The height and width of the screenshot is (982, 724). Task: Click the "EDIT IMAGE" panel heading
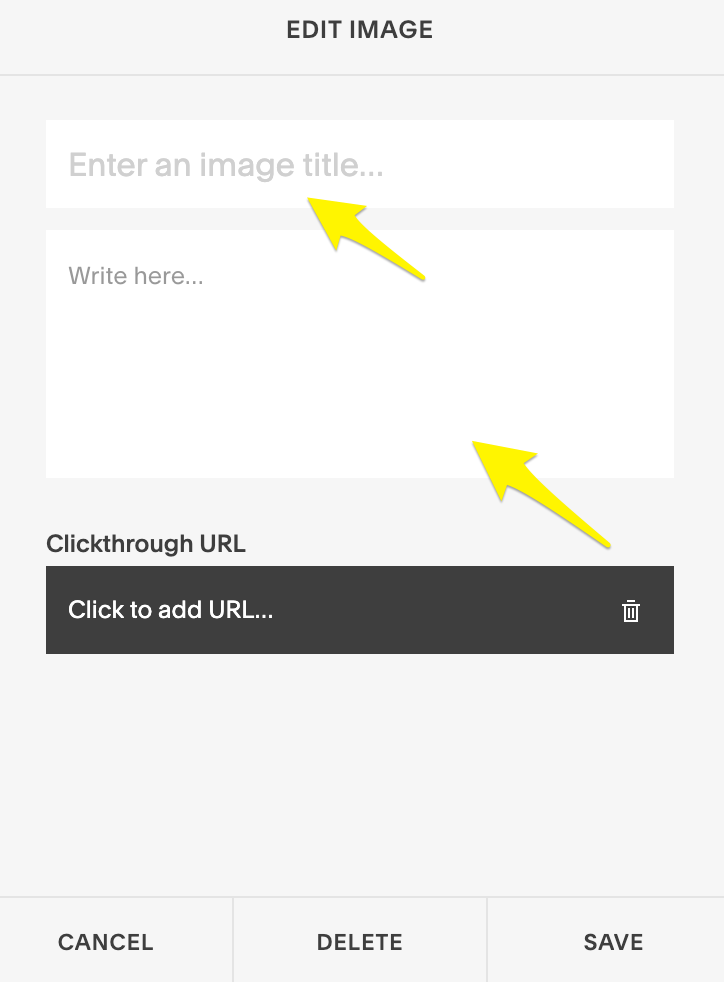(x=359, y=29)
